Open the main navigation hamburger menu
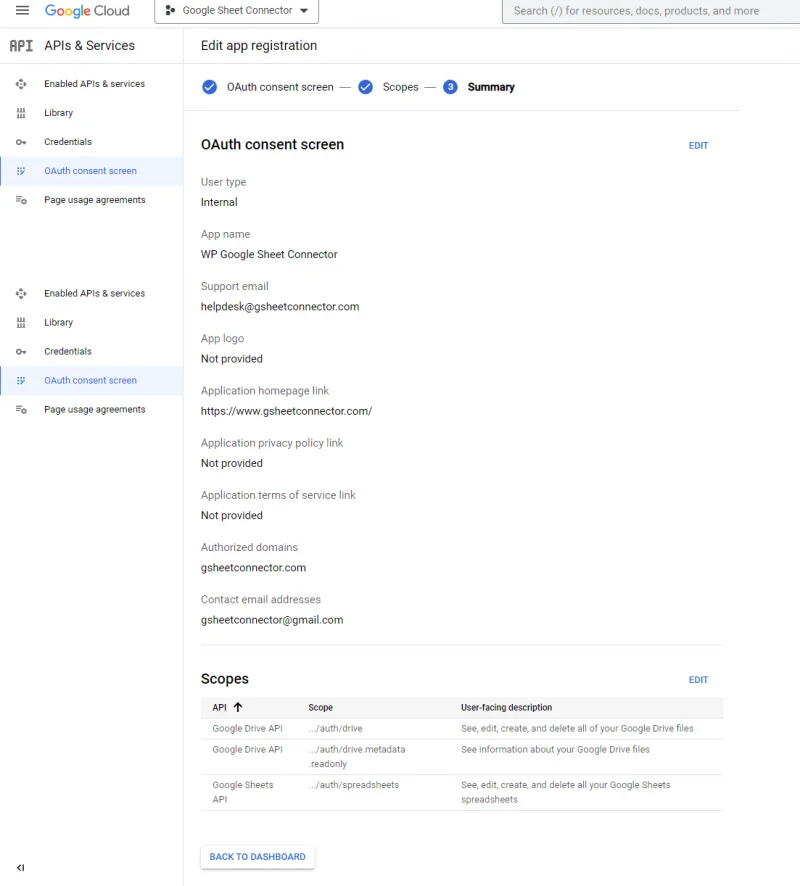This screenshot has width=800, height=886. 22,10
